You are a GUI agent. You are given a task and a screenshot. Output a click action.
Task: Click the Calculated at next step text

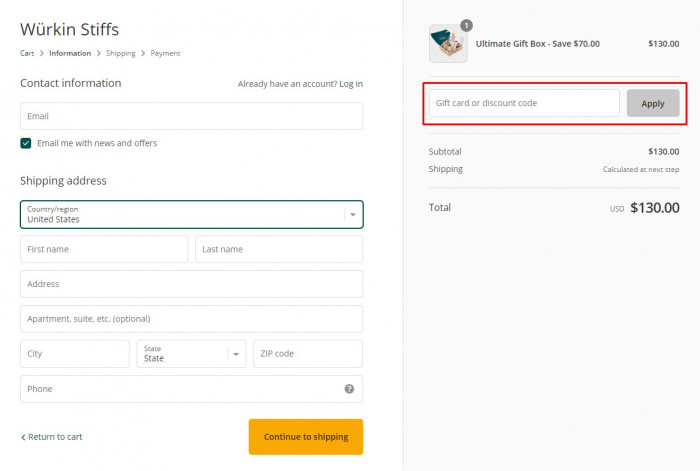pos(641,169)
